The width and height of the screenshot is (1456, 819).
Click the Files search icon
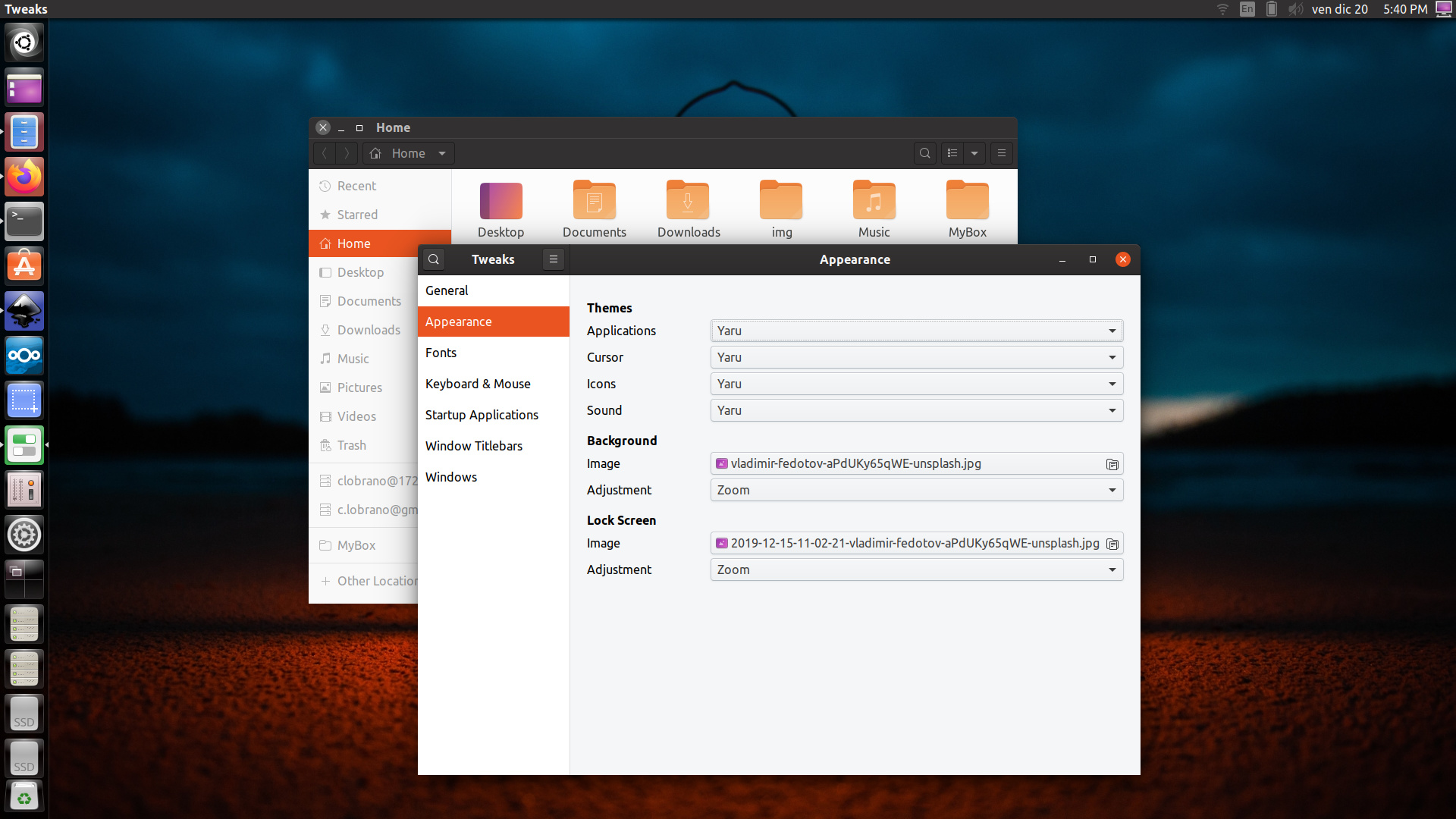point(924,153)
